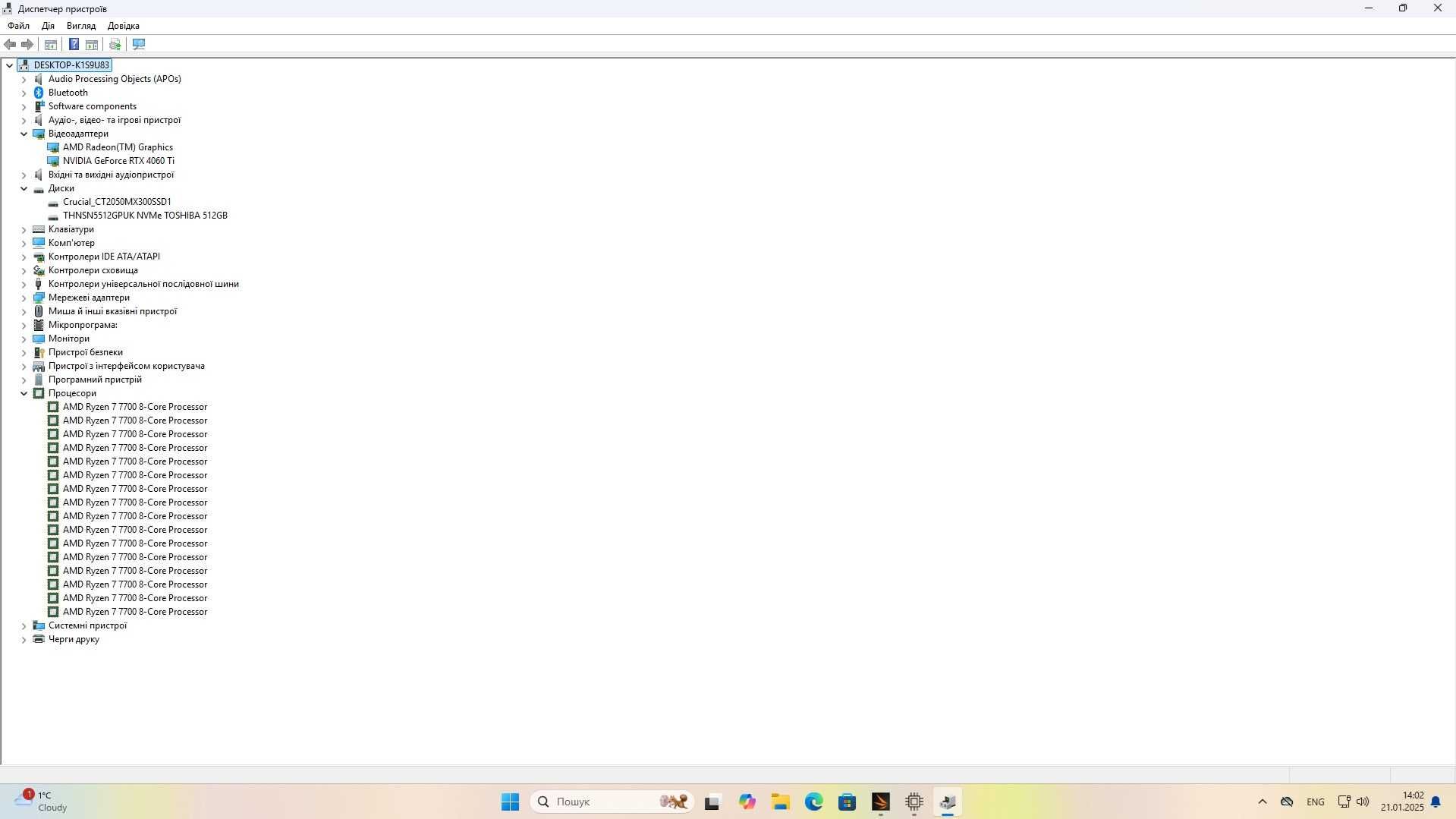
Task: Expand the Bluetooth category arrow
Action: pos(24,93)
